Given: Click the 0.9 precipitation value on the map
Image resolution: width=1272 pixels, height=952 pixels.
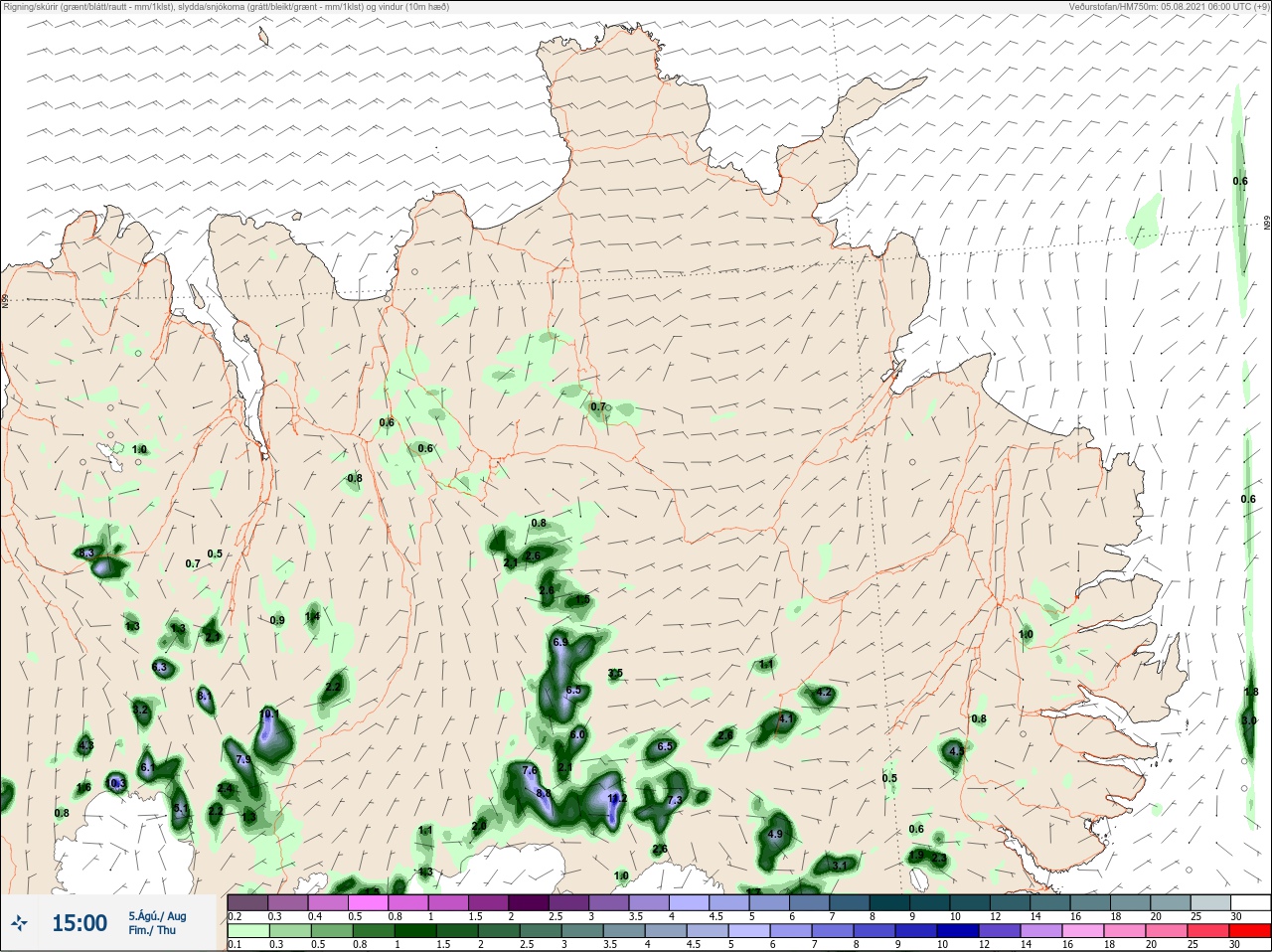Looking at the screenshot, I should [277, 621].
